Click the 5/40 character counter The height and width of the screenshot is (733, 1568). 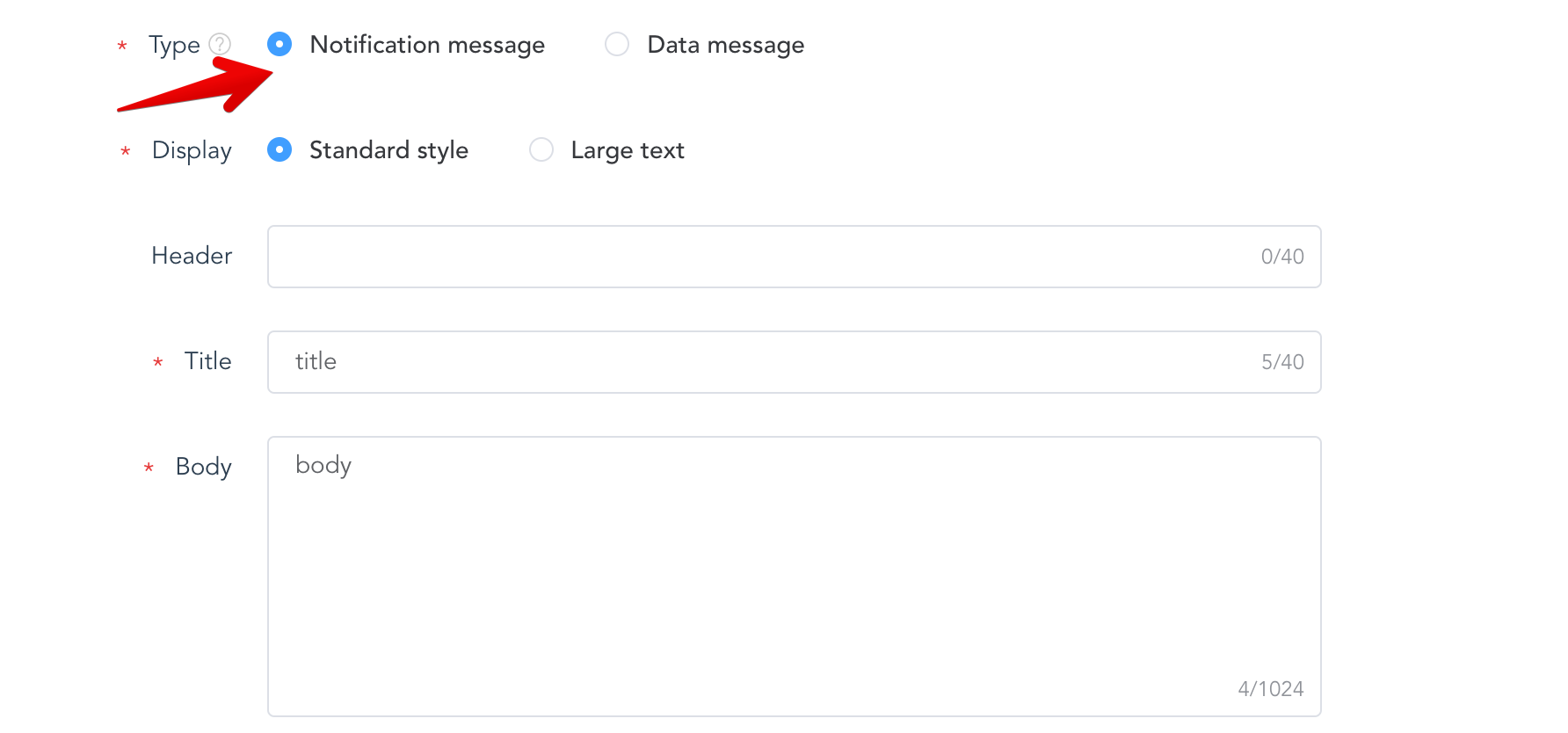click(1284, 361)
